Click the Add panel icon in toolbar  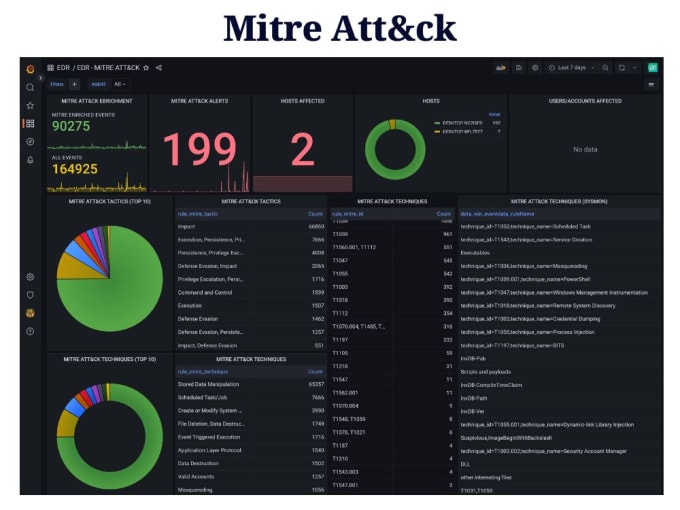pyautogui.click(x=501, y=68)
